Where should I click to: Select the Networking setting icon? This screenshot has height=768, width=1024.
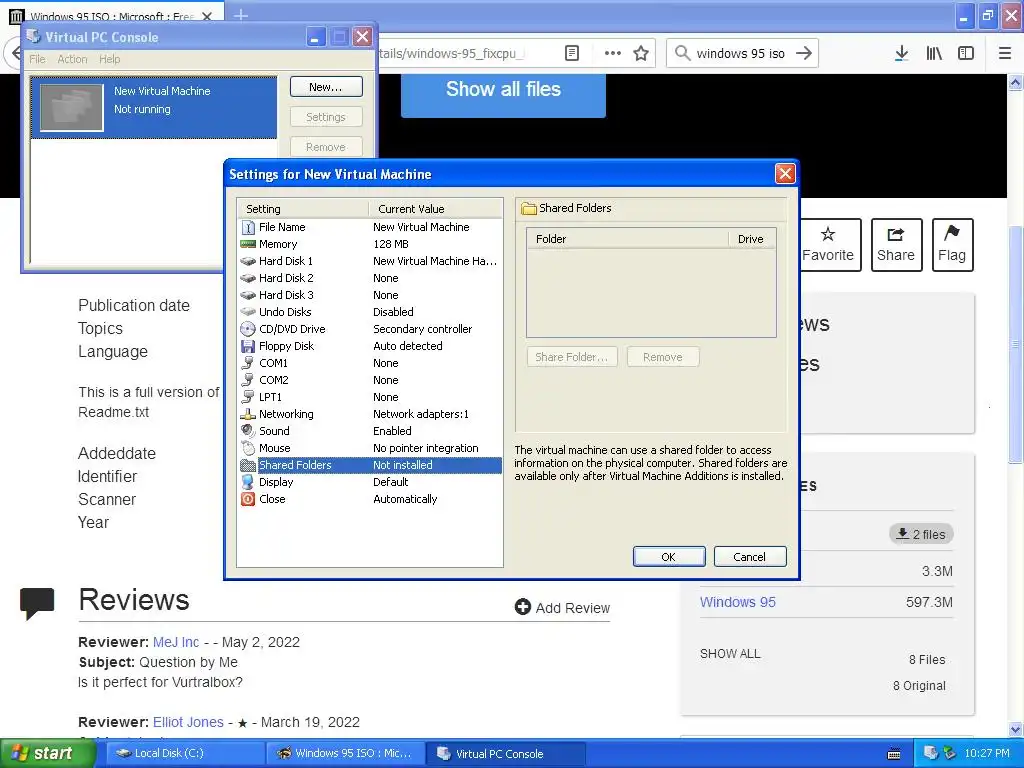click(248, 414)
